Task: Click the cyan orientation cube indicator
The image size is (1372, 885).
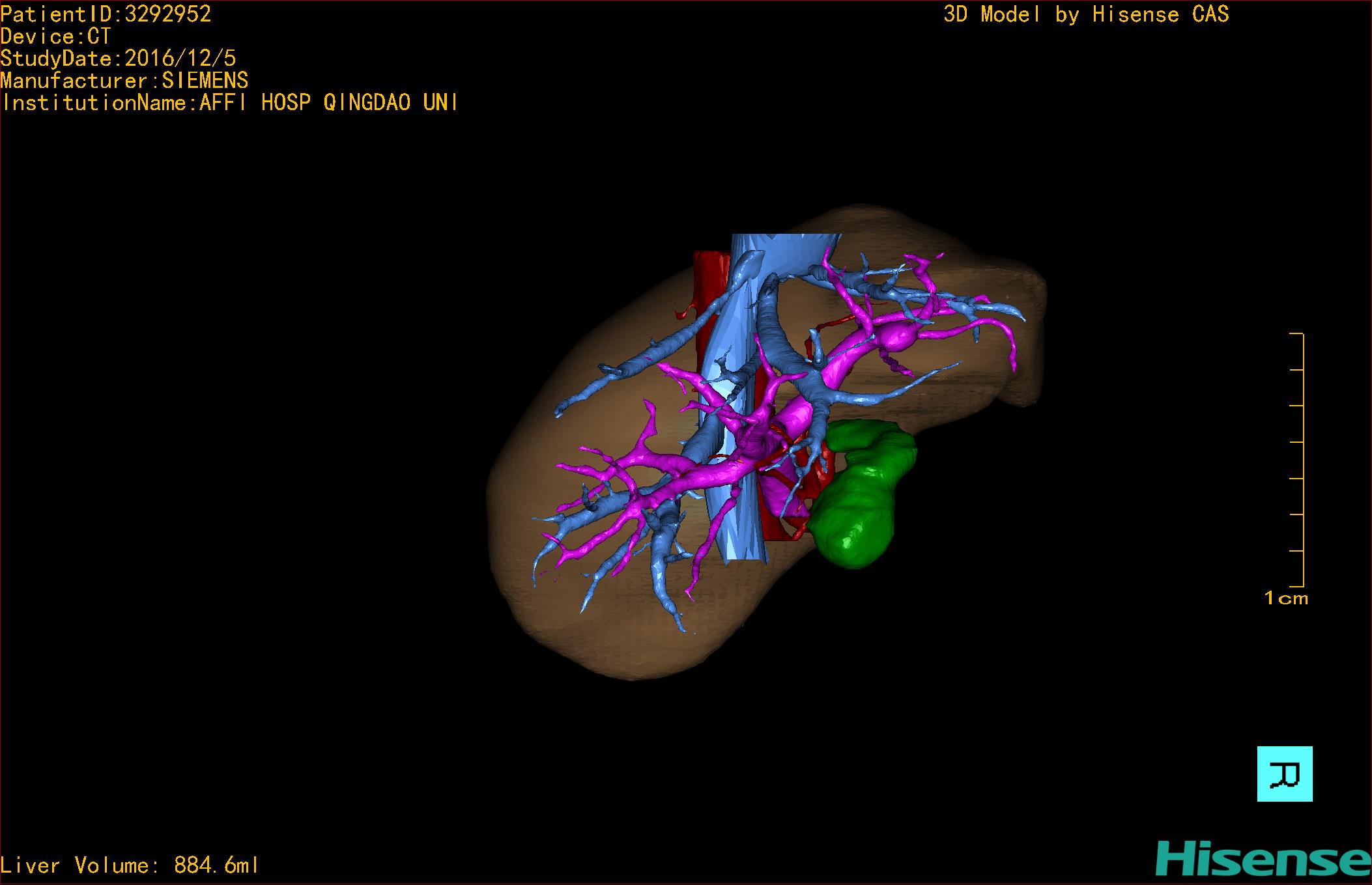Action: coord(1284,774)
